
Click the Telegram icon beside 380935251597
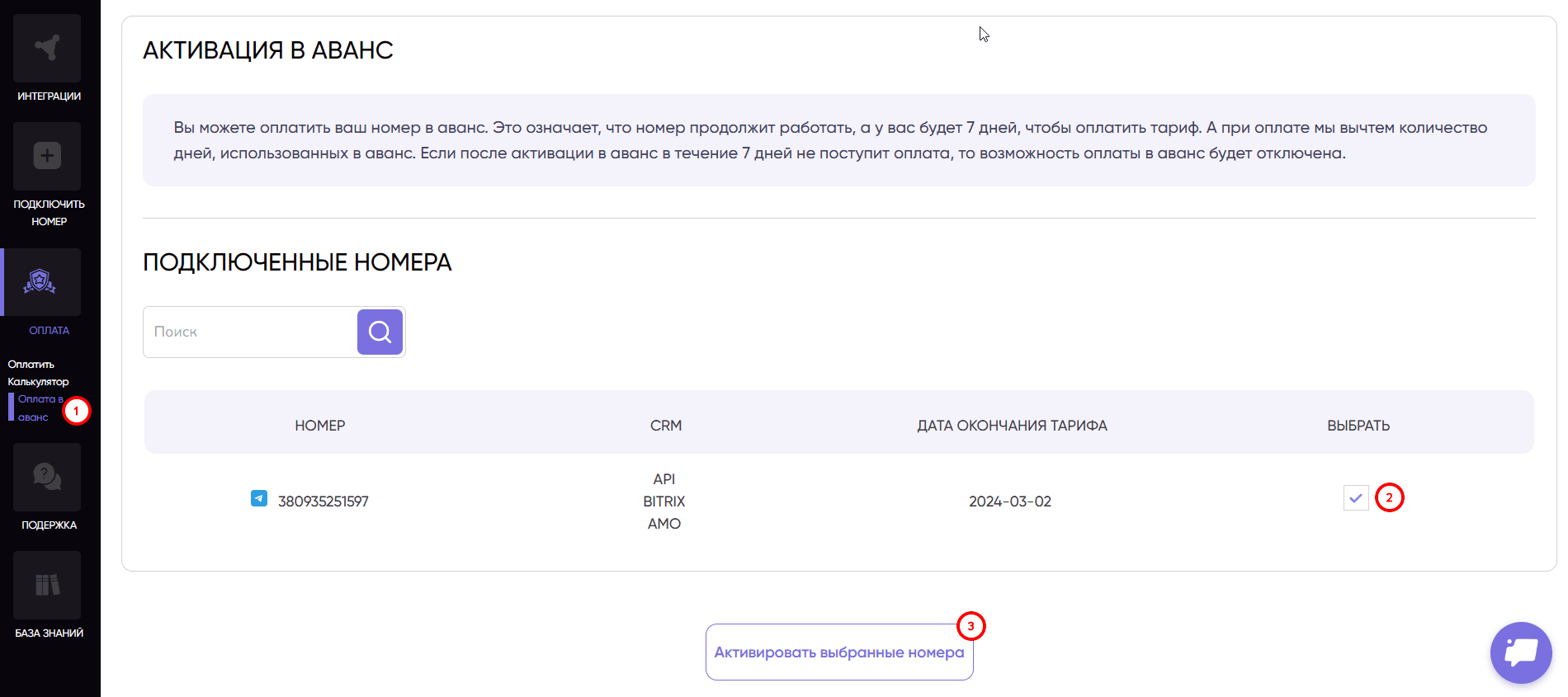click(x=259, y=498)
